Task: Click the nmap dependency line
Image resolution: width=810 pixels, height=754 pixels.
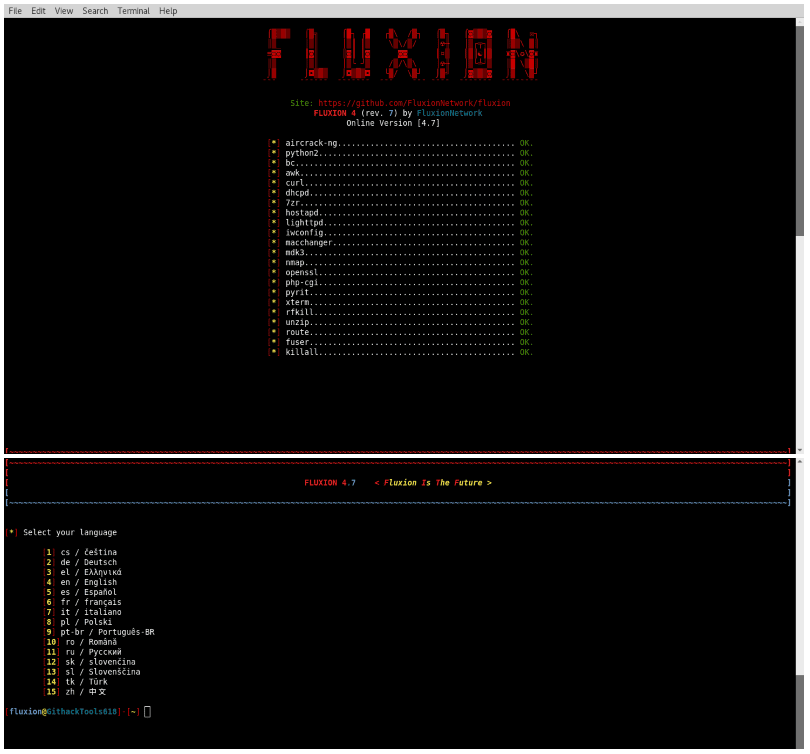Action: [400, 263]
